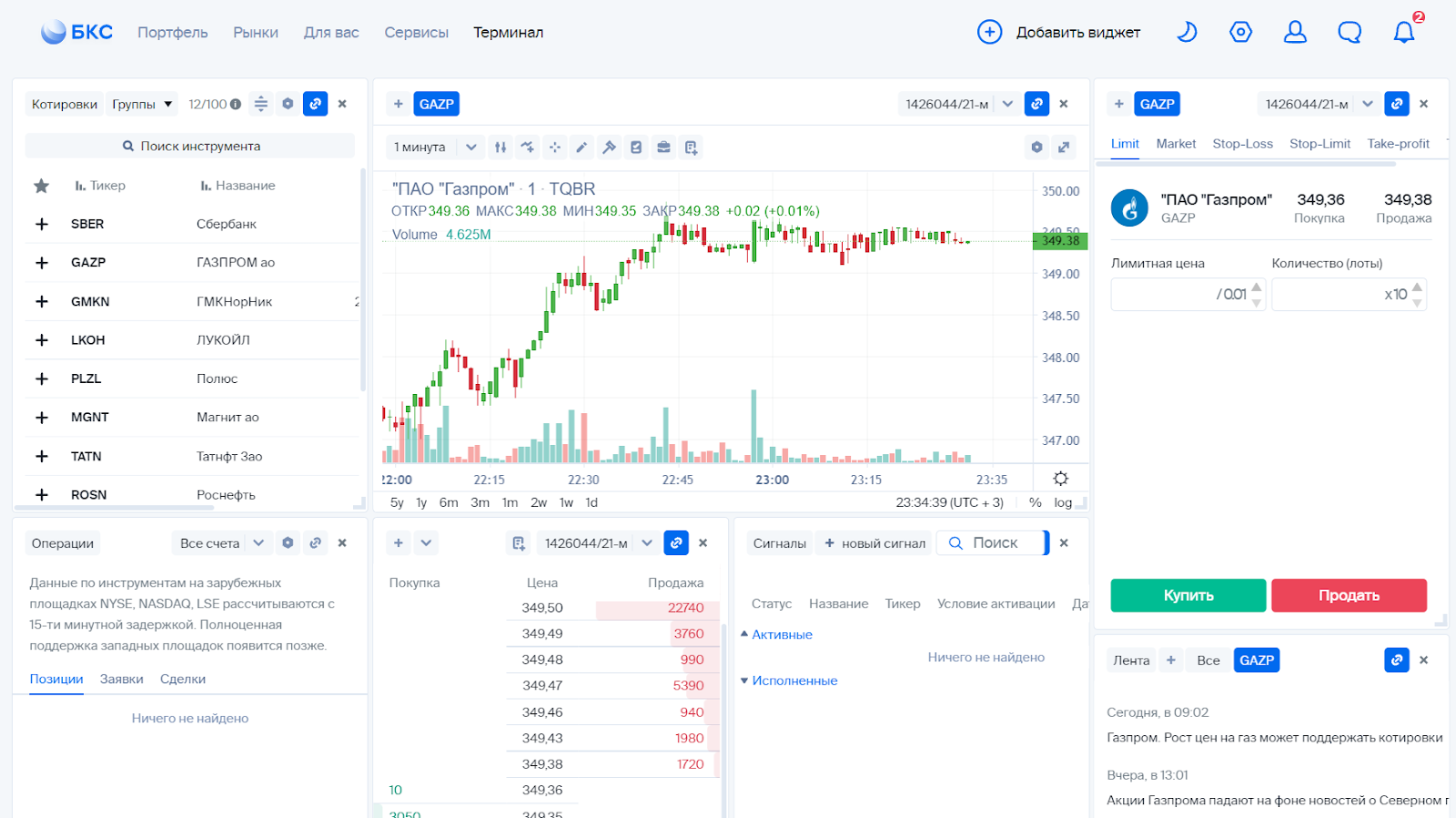Switch to the Stop-Loss order tab
The width and height of the screenshot is (1456, 818).
click(1242, 144)
